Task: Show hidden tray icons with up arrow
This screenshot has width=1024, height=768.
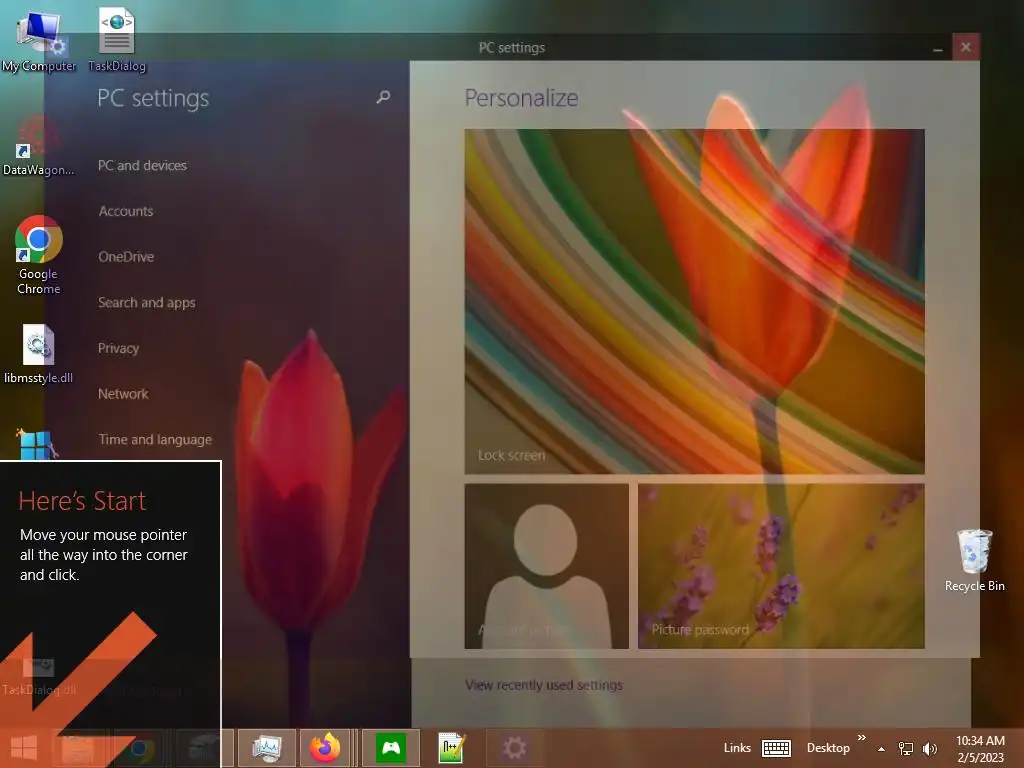Action: pos(881,749)
